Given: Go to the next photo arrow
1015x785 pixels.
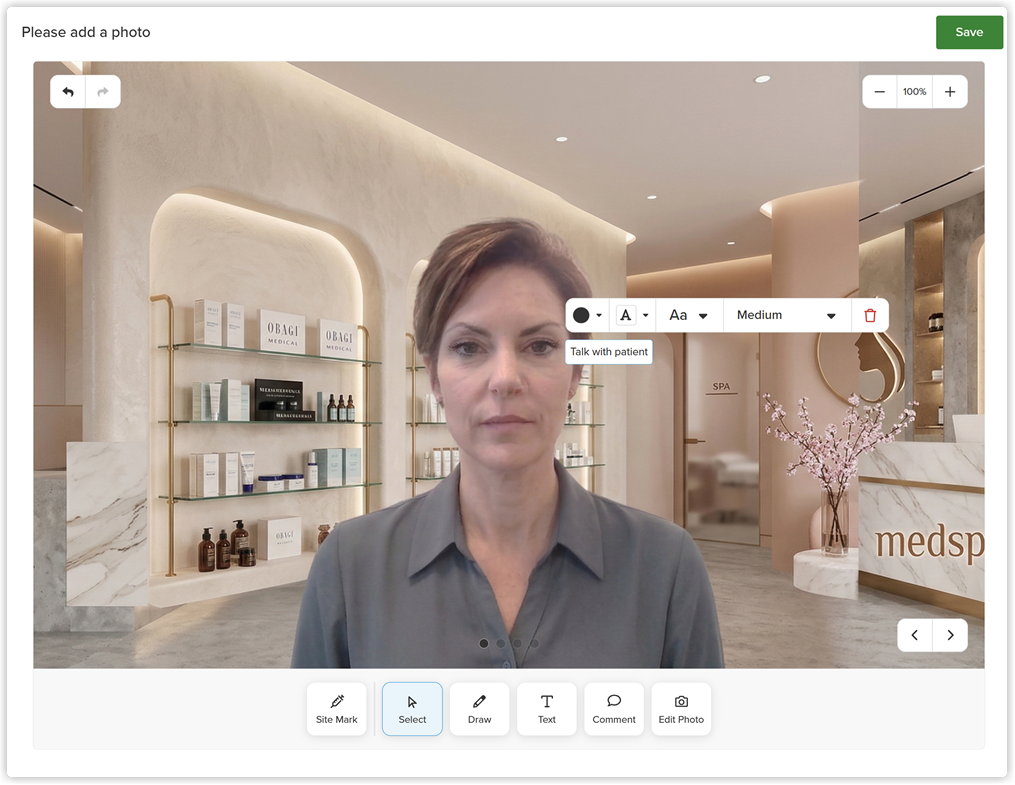Looking at the screenshot, I should pos(950,635).
